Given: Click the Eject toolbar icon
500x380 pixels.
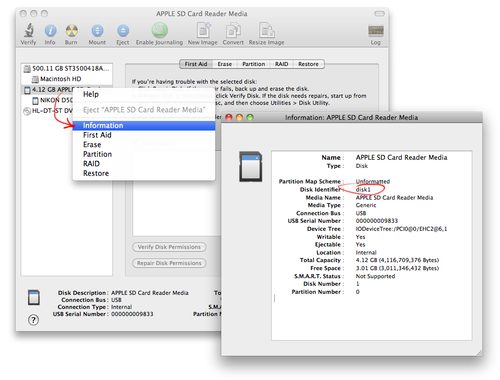Looking at the screenshot, I should (x=123, y=31).
